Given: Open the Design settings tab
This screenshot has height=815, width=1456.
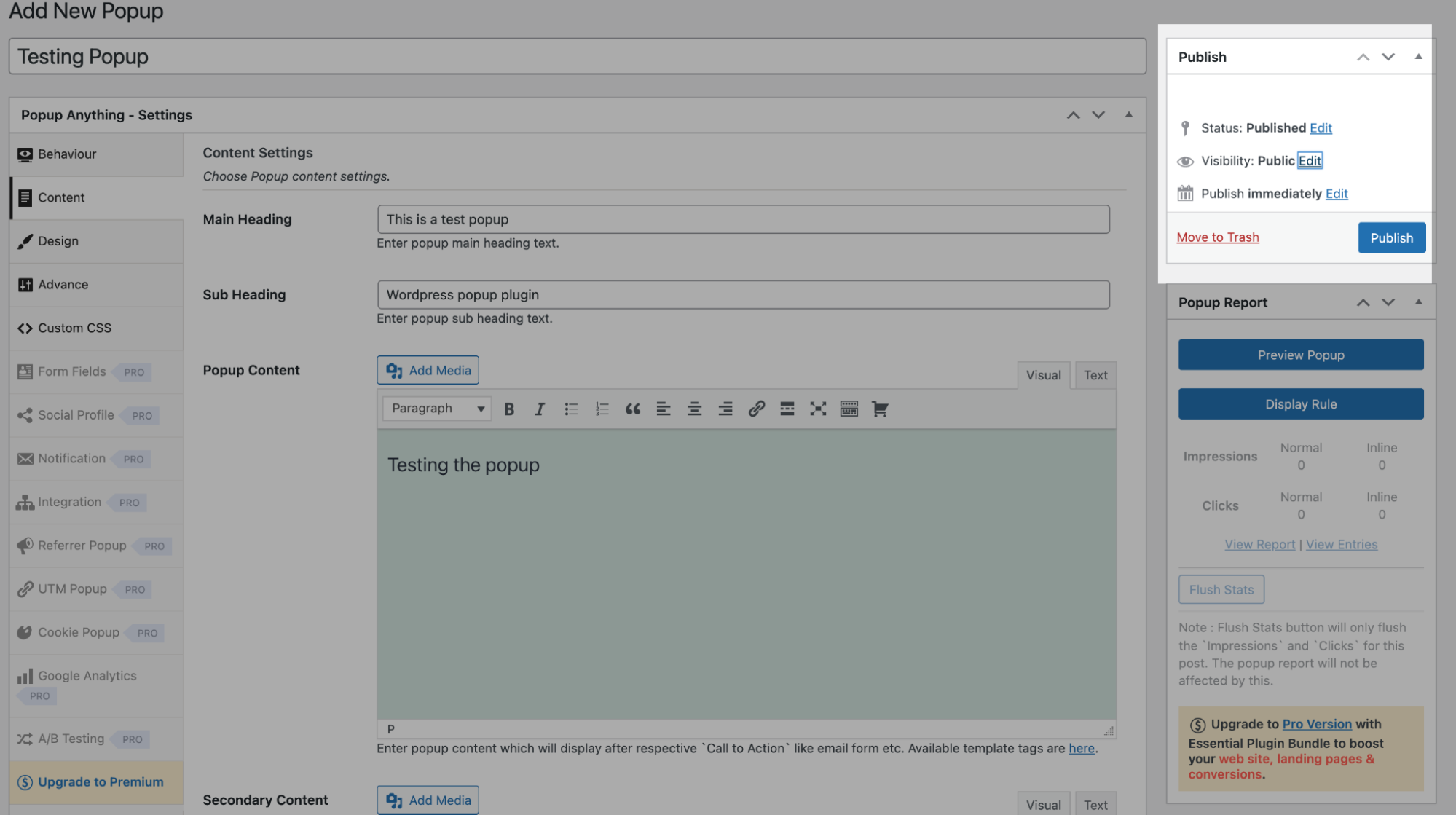Looking at the screenshot, I should pyautogui.click(x=58, y=241).
